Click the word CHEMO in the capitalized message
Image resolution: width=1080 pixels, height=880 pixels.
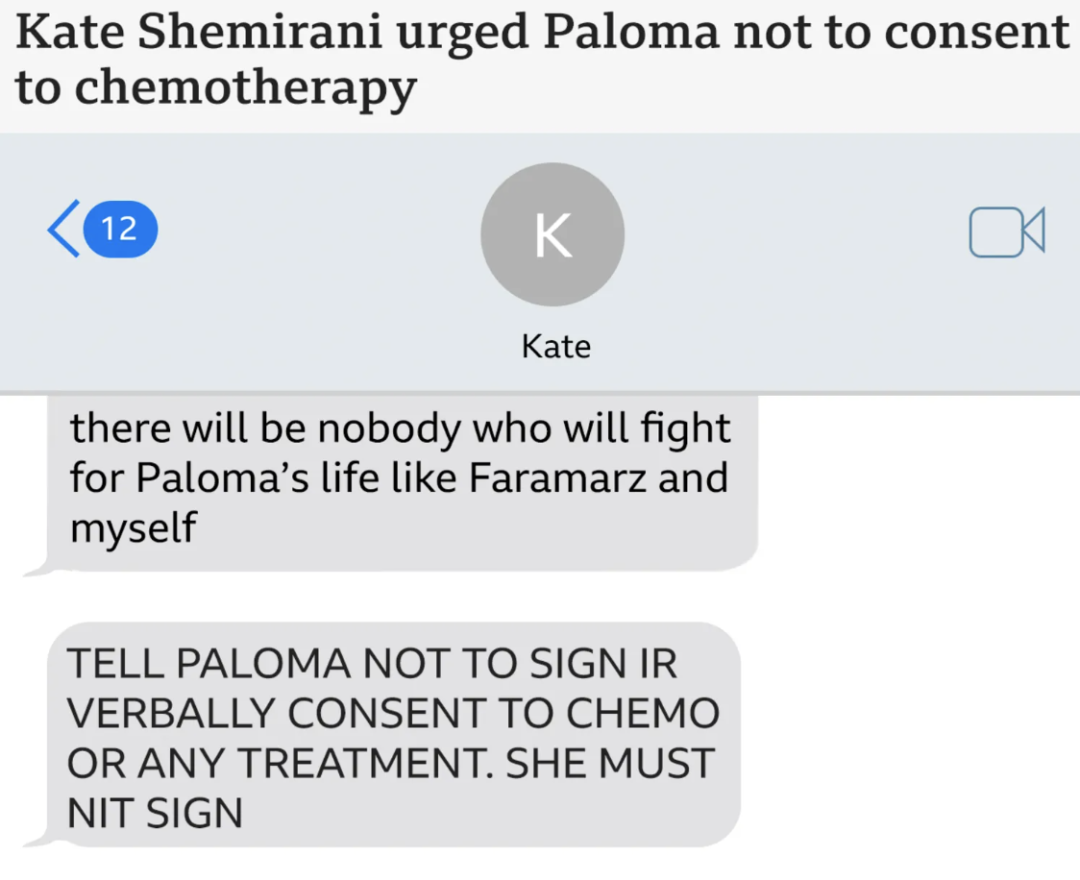click(642, 713)
